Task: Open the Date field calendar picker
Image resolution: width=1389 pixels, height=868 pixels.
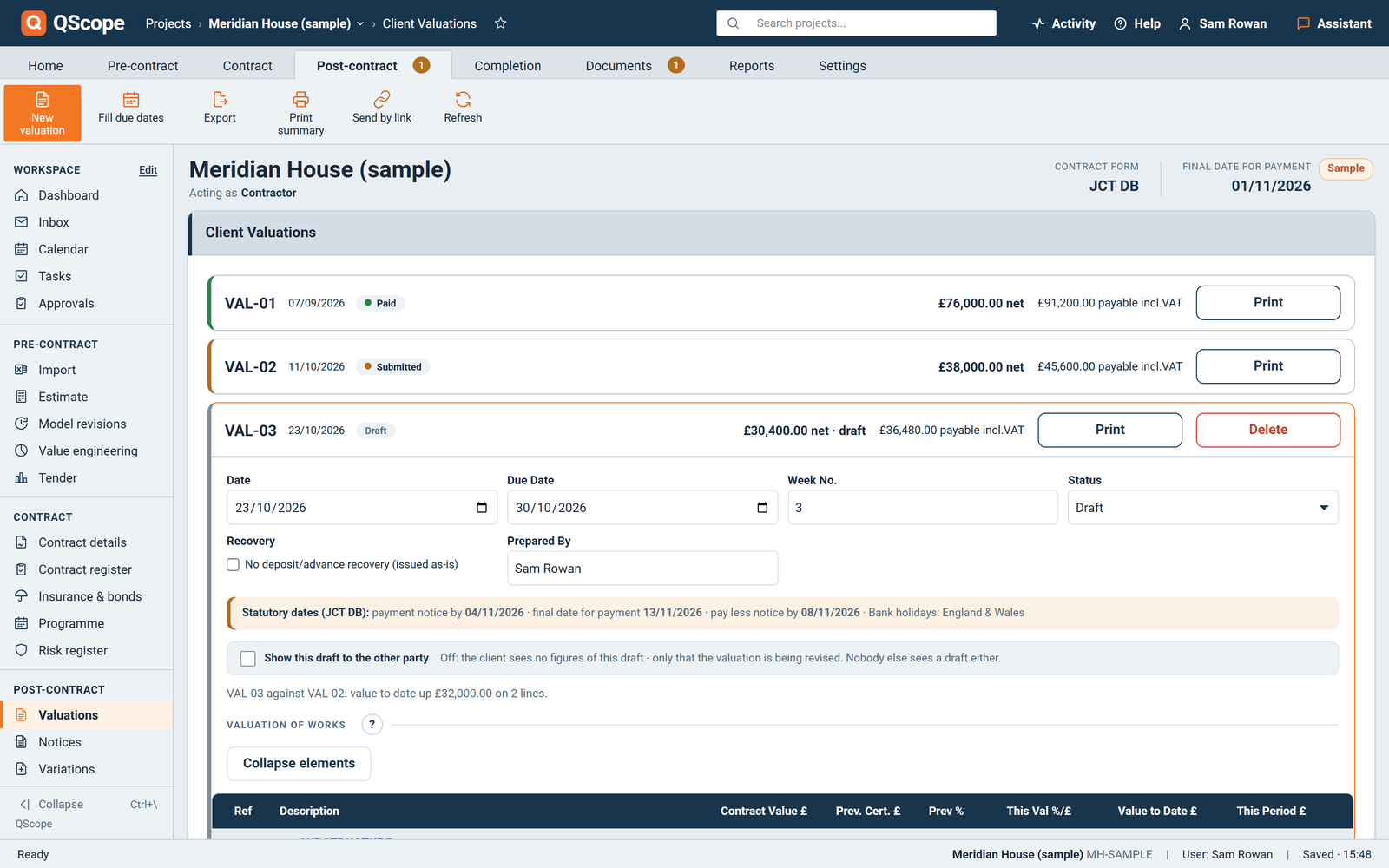Action: click(482, 508)
